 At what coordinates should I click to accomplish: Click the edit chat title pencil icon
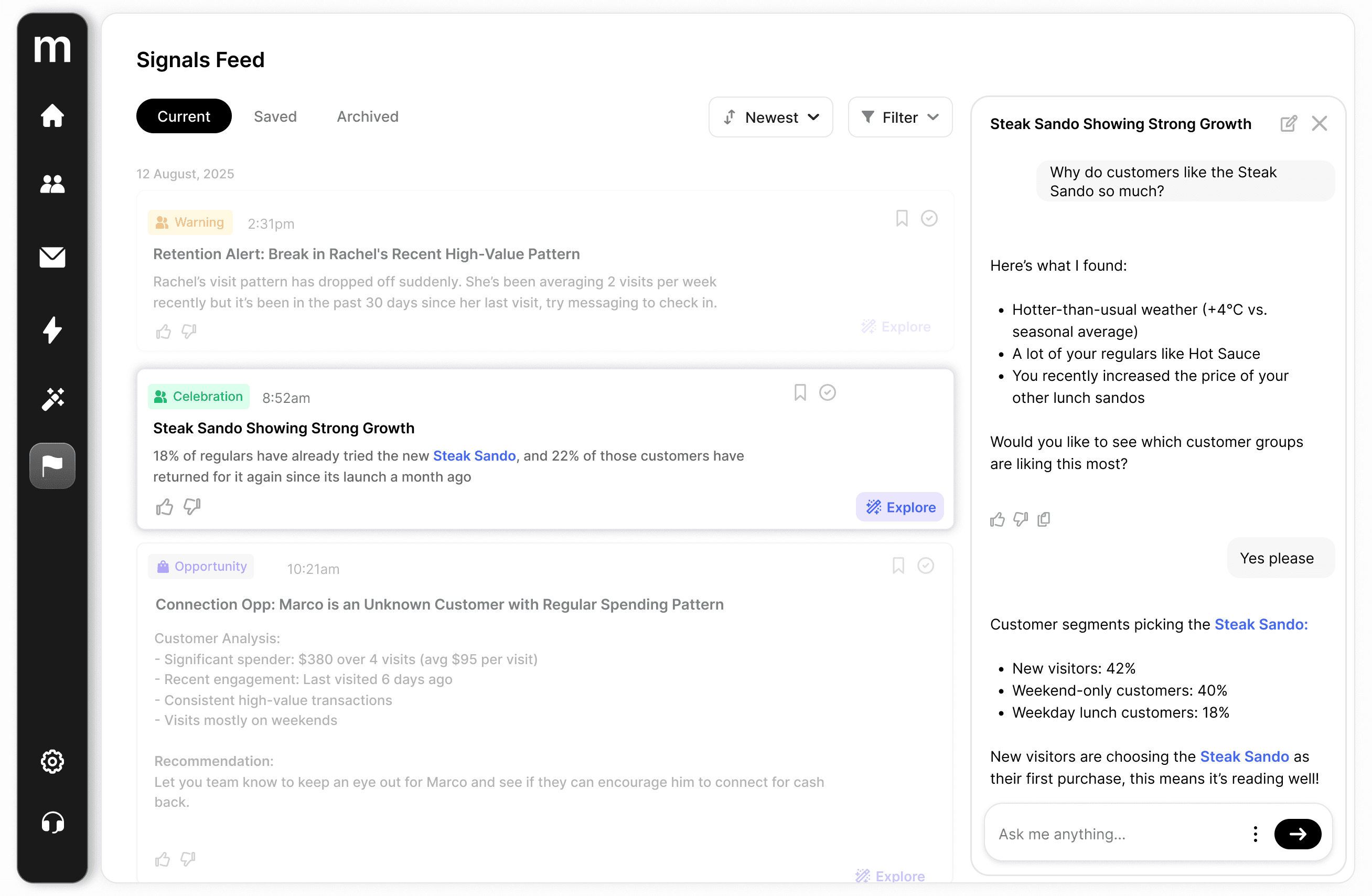coord(1289,123)
